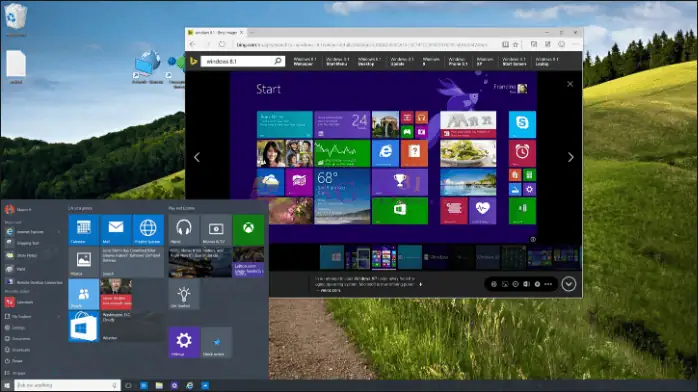Select Remote Desktop Connection in Start menu
The width and height of the screenshot is (698, 392).
(x=33, y=282)
